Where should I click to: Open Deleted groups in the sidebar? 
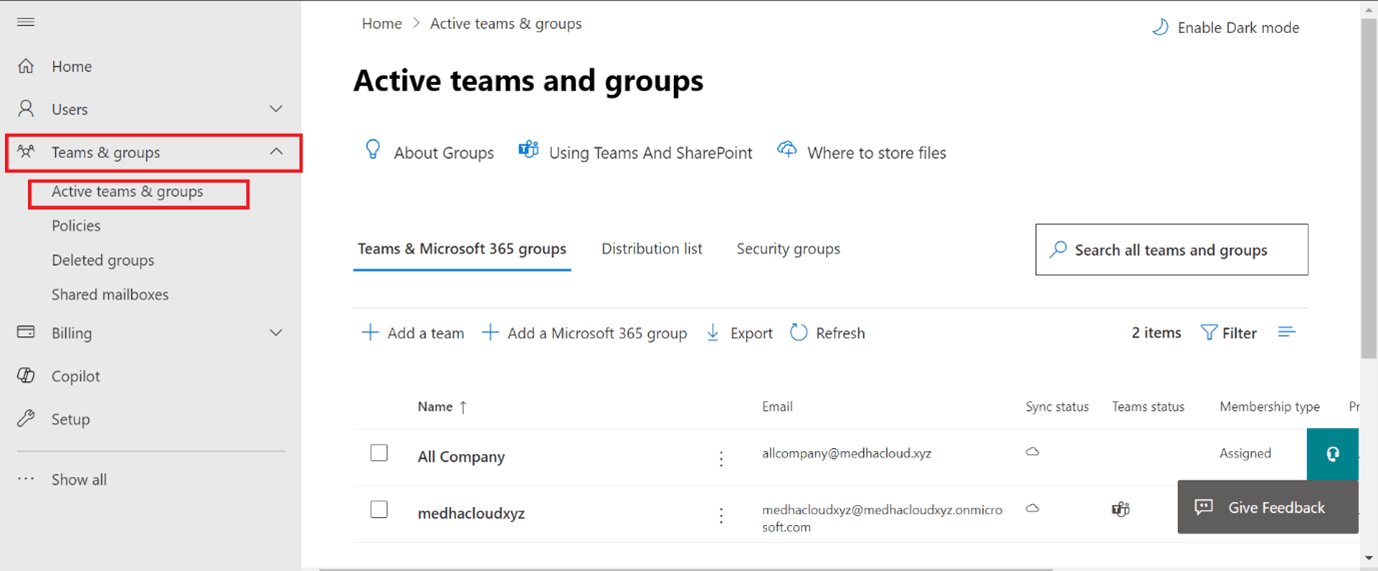click(103, 260)
